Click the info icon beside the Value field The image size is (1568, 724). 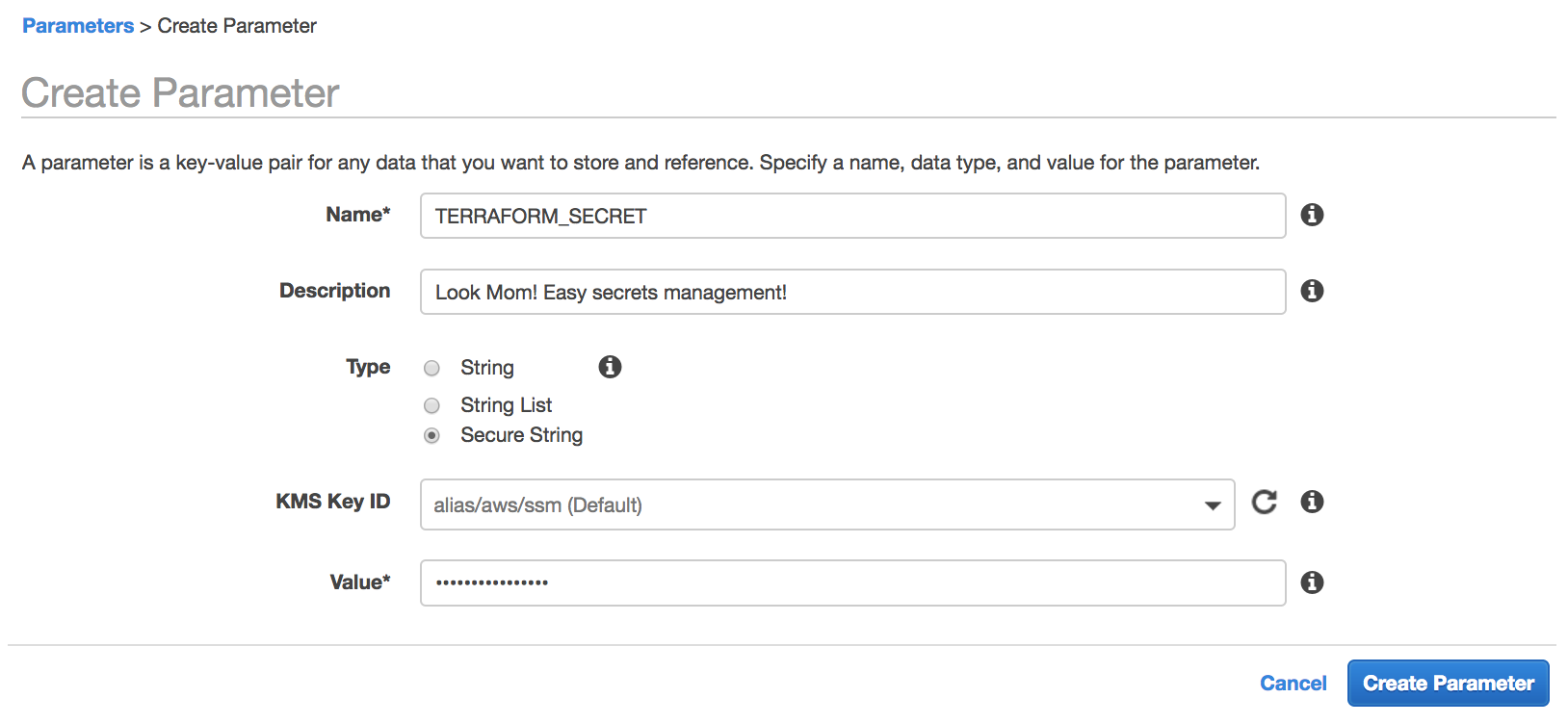tap(1312, 582)
